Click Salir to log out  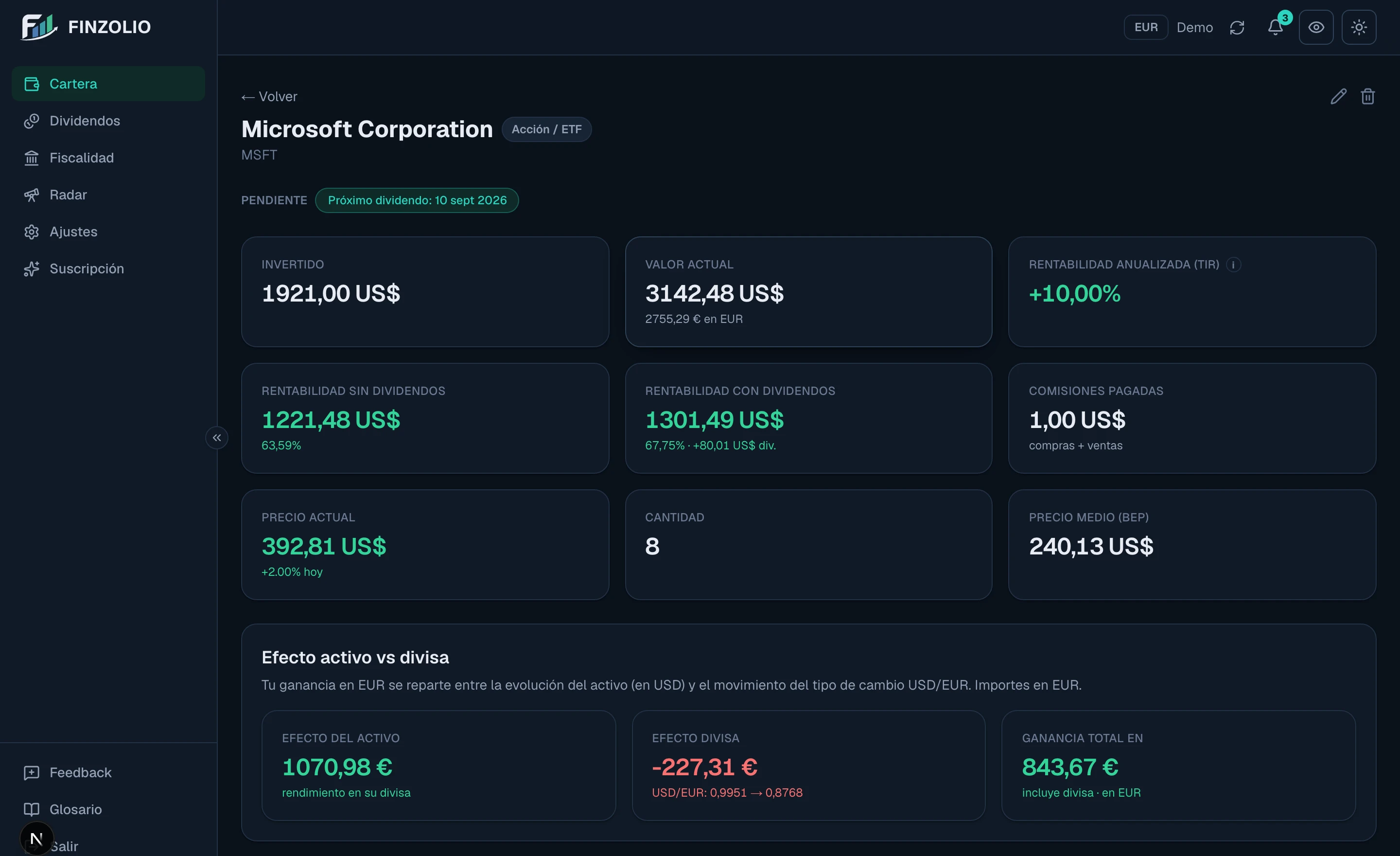point(64,846)
